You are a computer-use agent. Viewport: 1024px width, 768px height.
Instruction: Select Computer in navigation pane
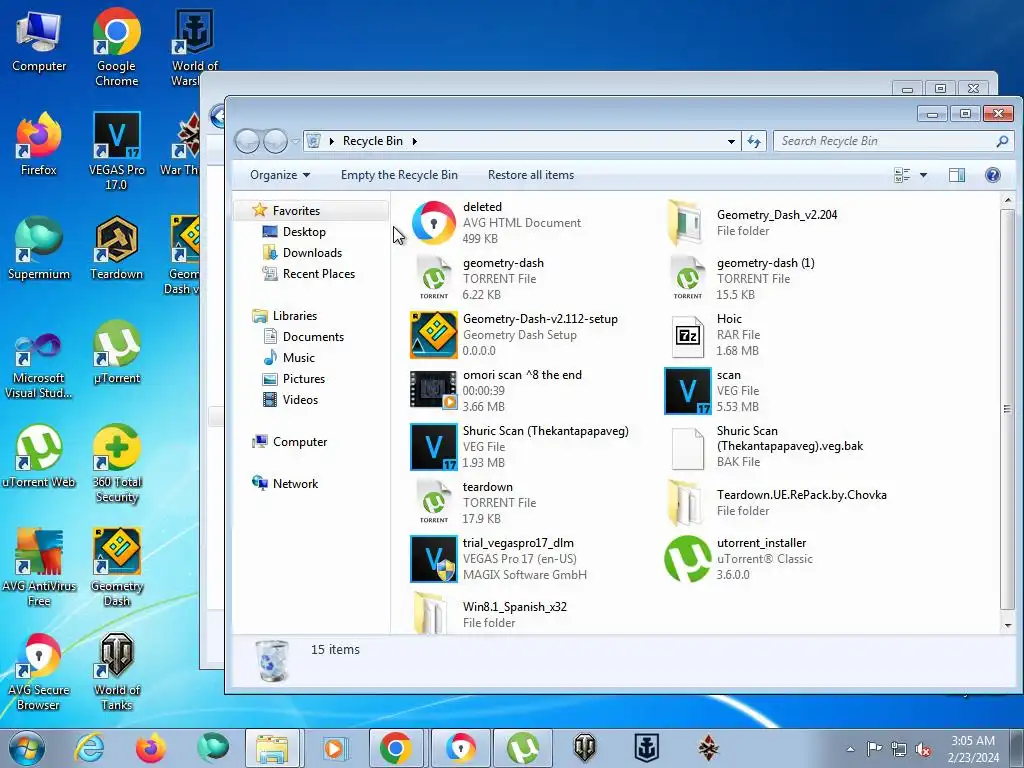[x=300, y=441]
